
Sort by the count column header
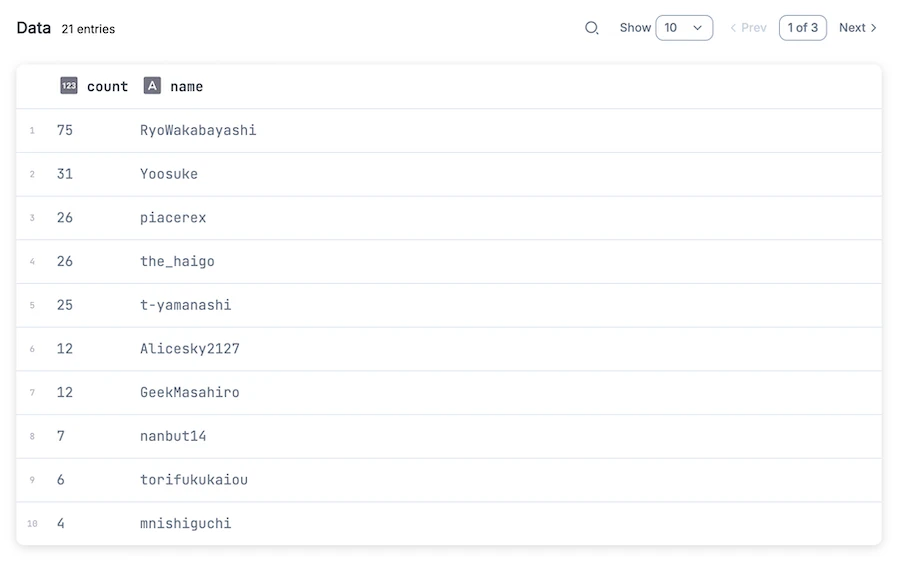point(107,87)
